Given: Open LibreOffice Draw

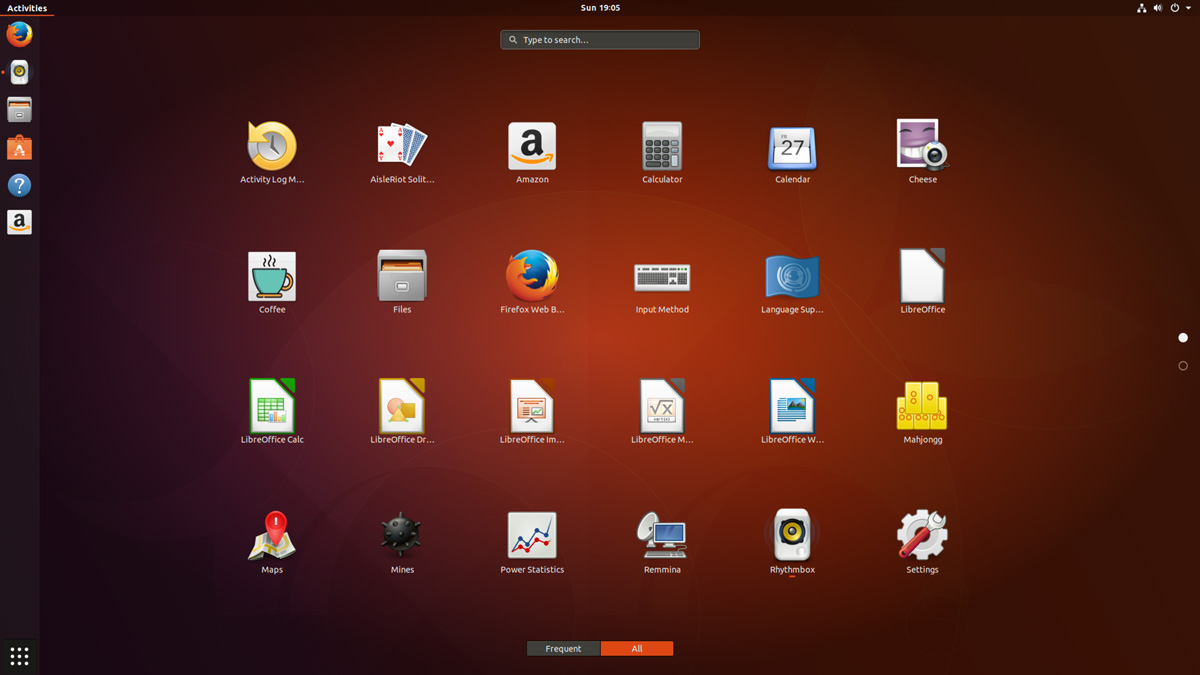Looking at the screenshot, I should click(x=402, y=412).
